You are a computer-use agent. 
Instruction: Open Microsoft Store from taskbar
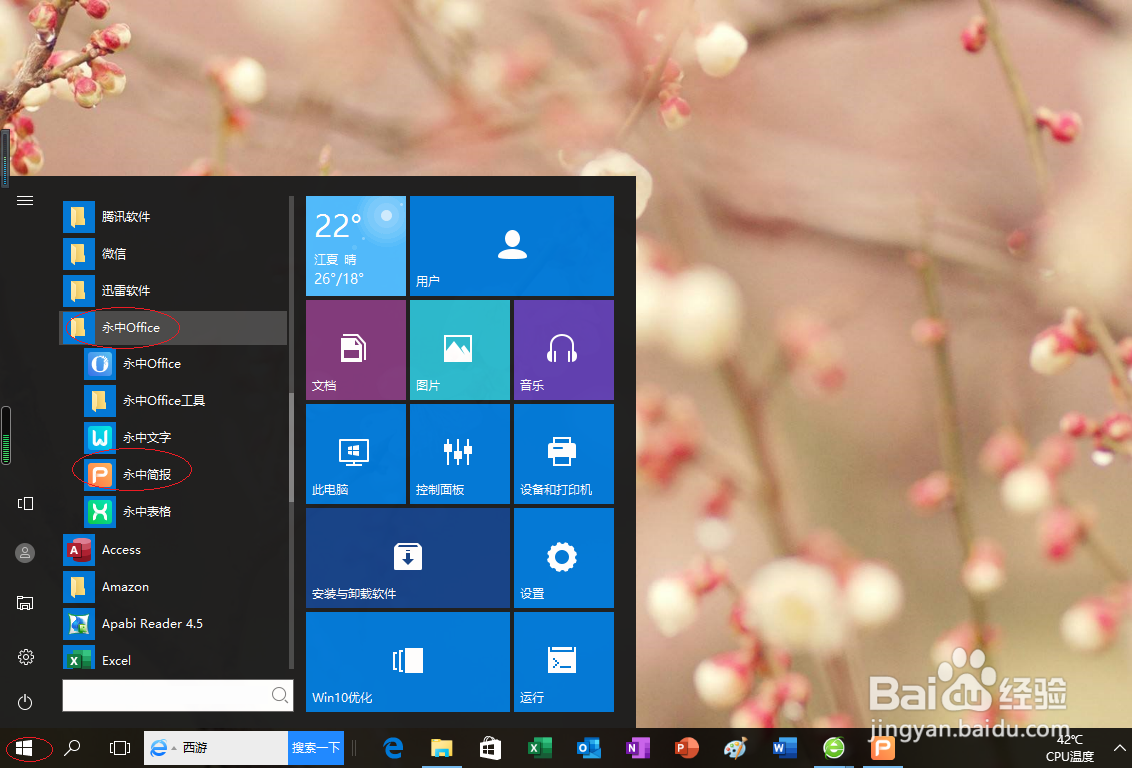tap(490, 749)
